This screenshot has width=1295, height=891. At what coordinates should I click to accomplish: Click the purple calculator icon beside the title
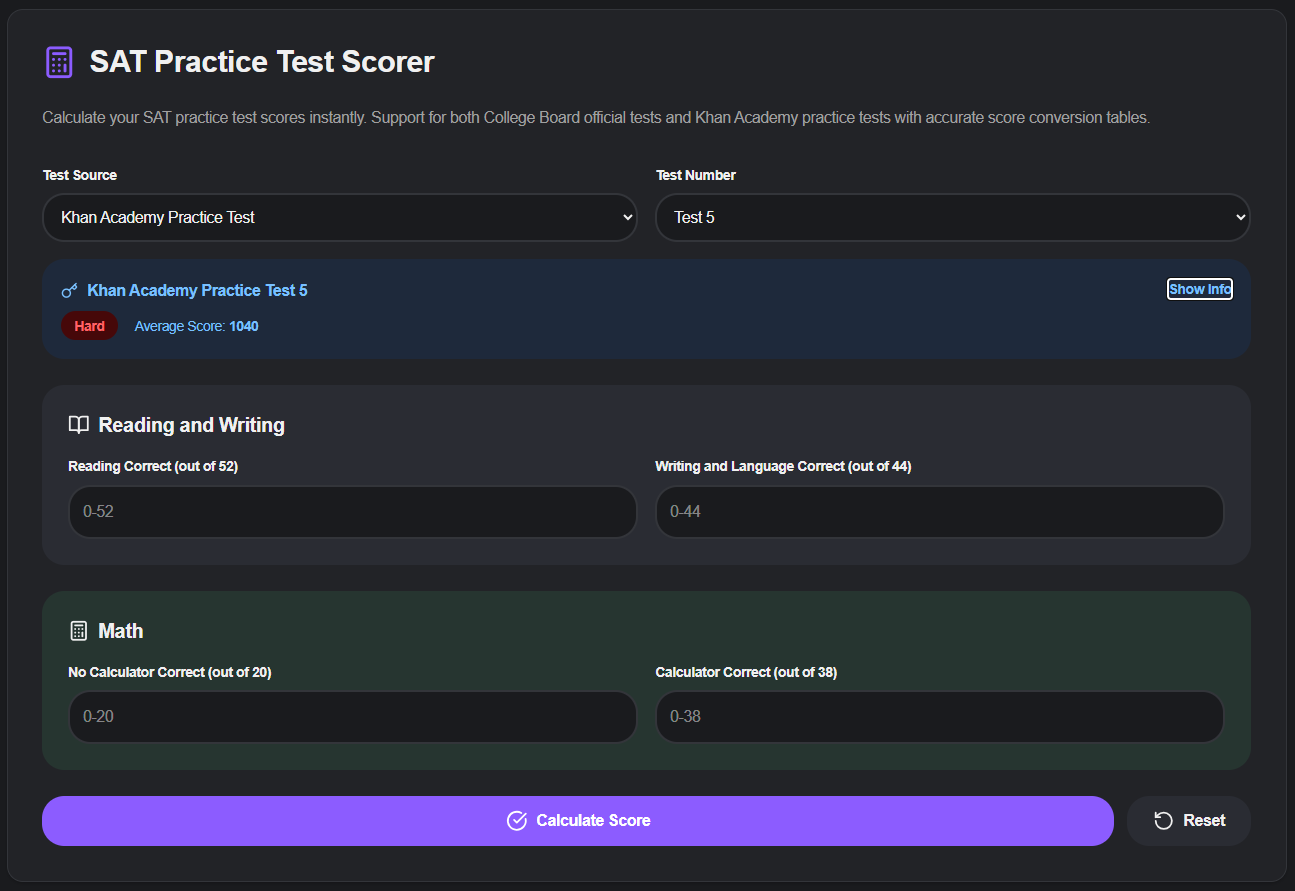click(x=59, y=62)
